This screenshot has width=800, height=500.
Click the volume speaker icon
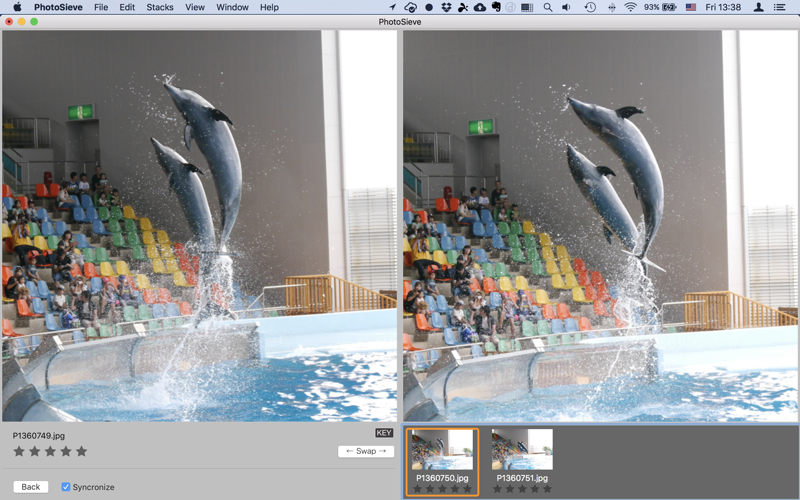(567, 7)
